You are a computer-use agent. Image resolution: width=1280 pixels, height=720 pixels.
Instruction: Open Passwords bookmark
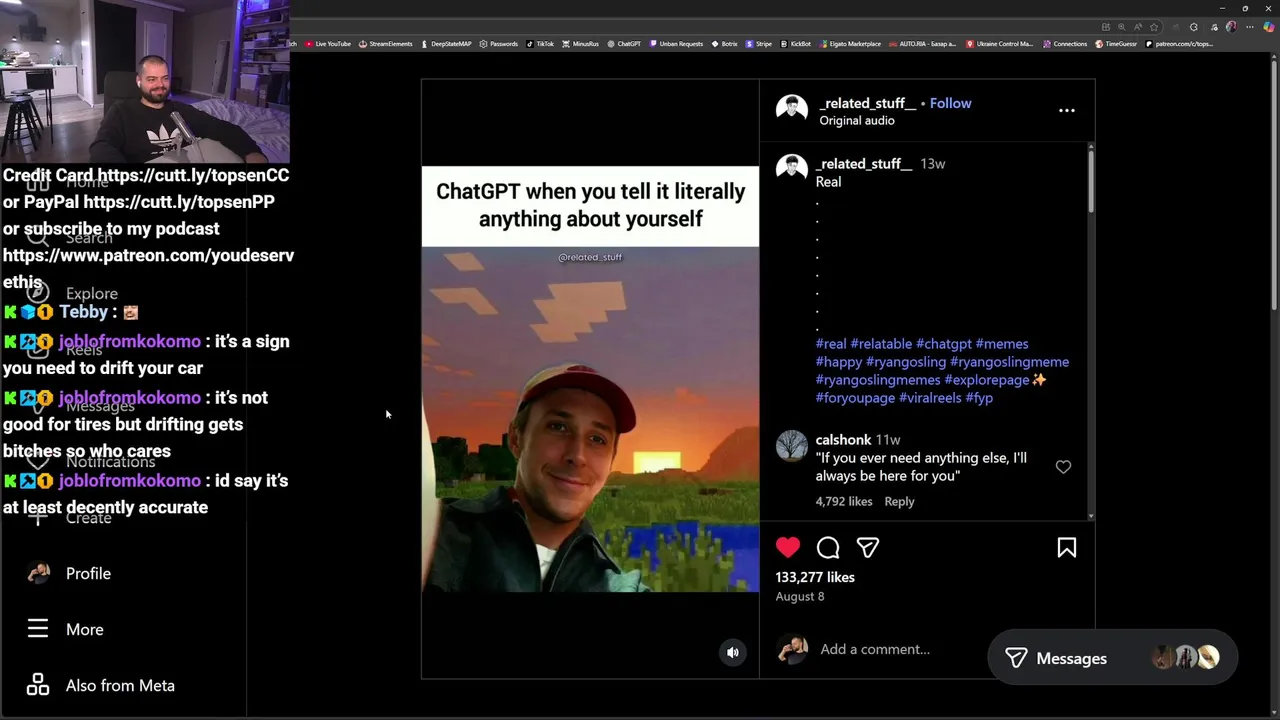point(499,44)
